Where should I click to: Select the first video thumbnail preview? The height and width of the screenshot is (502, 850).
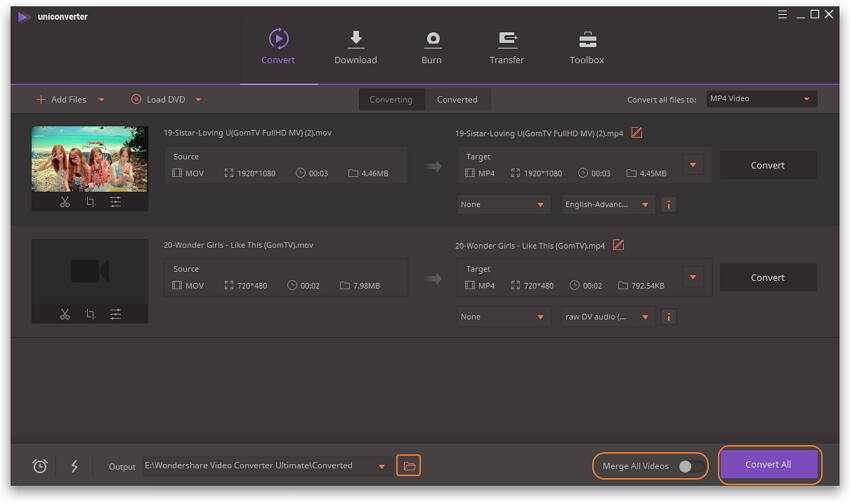[90, 158]
